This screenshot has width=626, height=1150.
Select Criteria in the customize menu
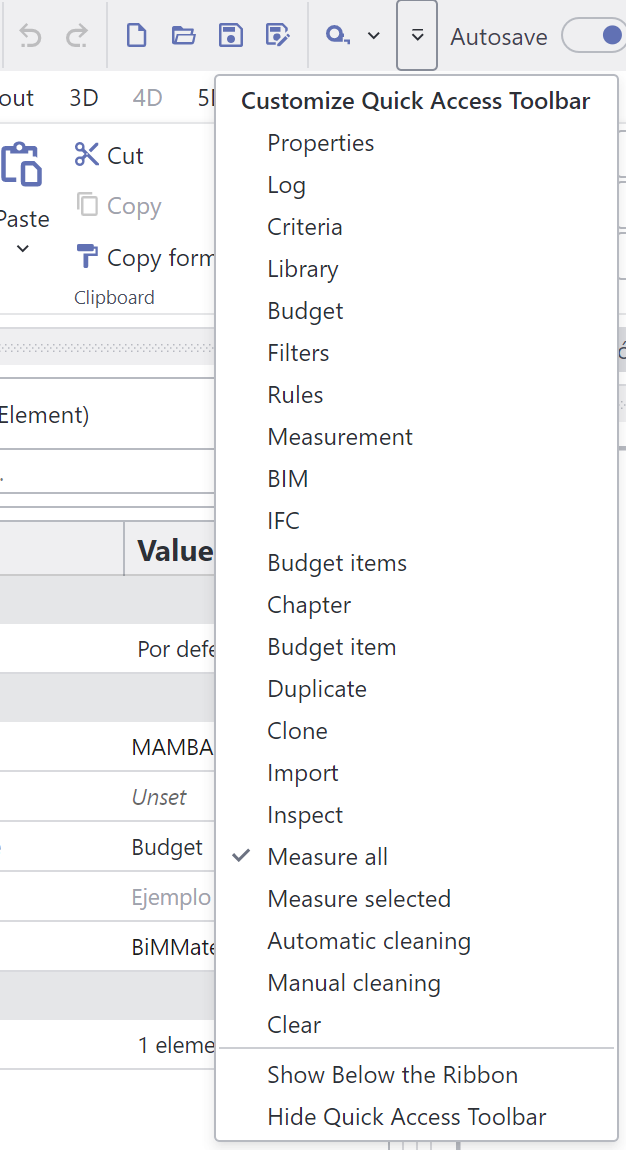(x=416, y=227)
